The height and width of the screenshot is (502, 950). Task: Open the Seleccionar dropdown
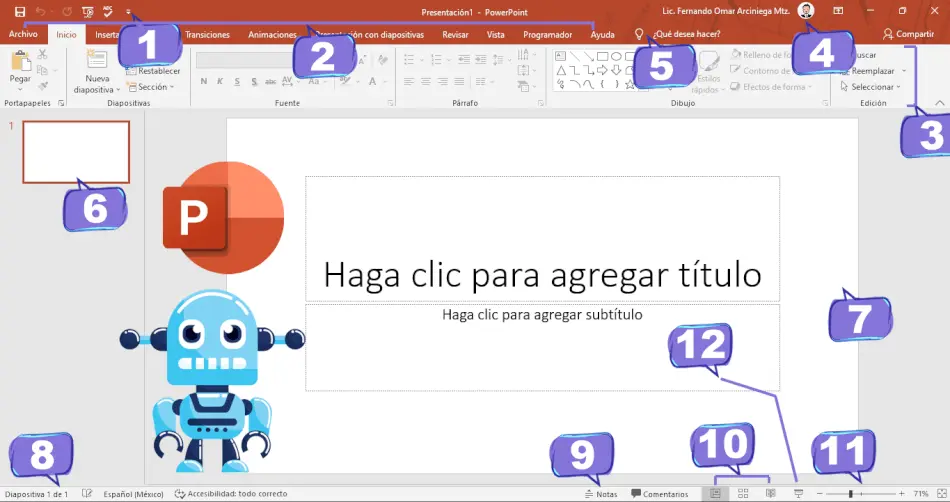[870, 87]
